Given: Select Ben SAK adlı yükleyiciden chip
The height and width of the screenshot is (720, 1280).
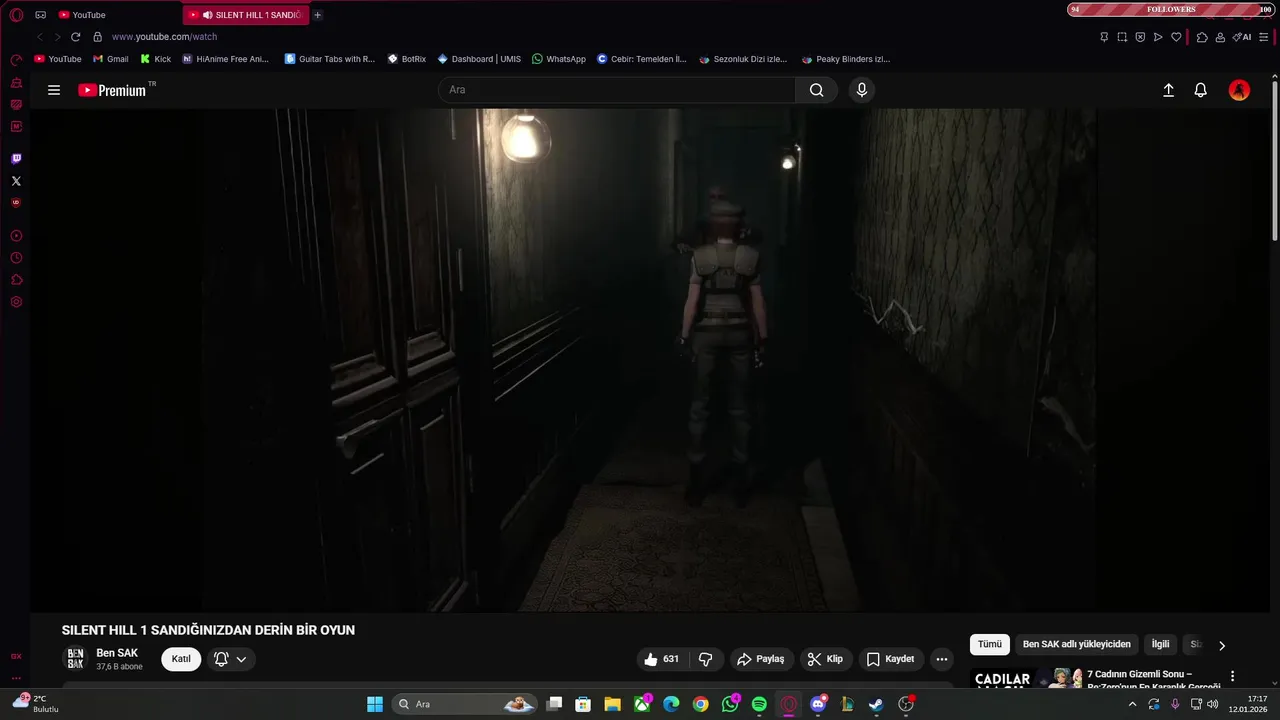Looking at the screenshot, I should 1076,645.
